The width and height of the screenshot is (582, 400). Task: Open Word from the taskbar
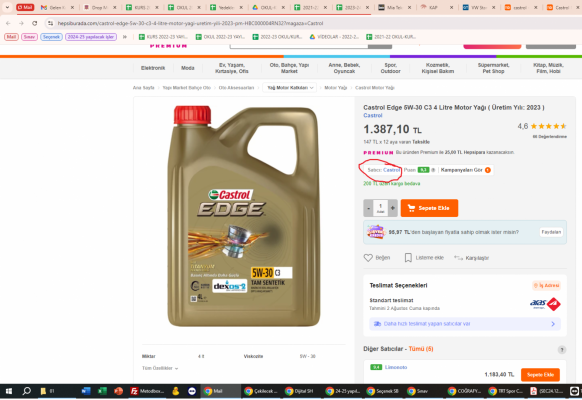coord(86,391)
